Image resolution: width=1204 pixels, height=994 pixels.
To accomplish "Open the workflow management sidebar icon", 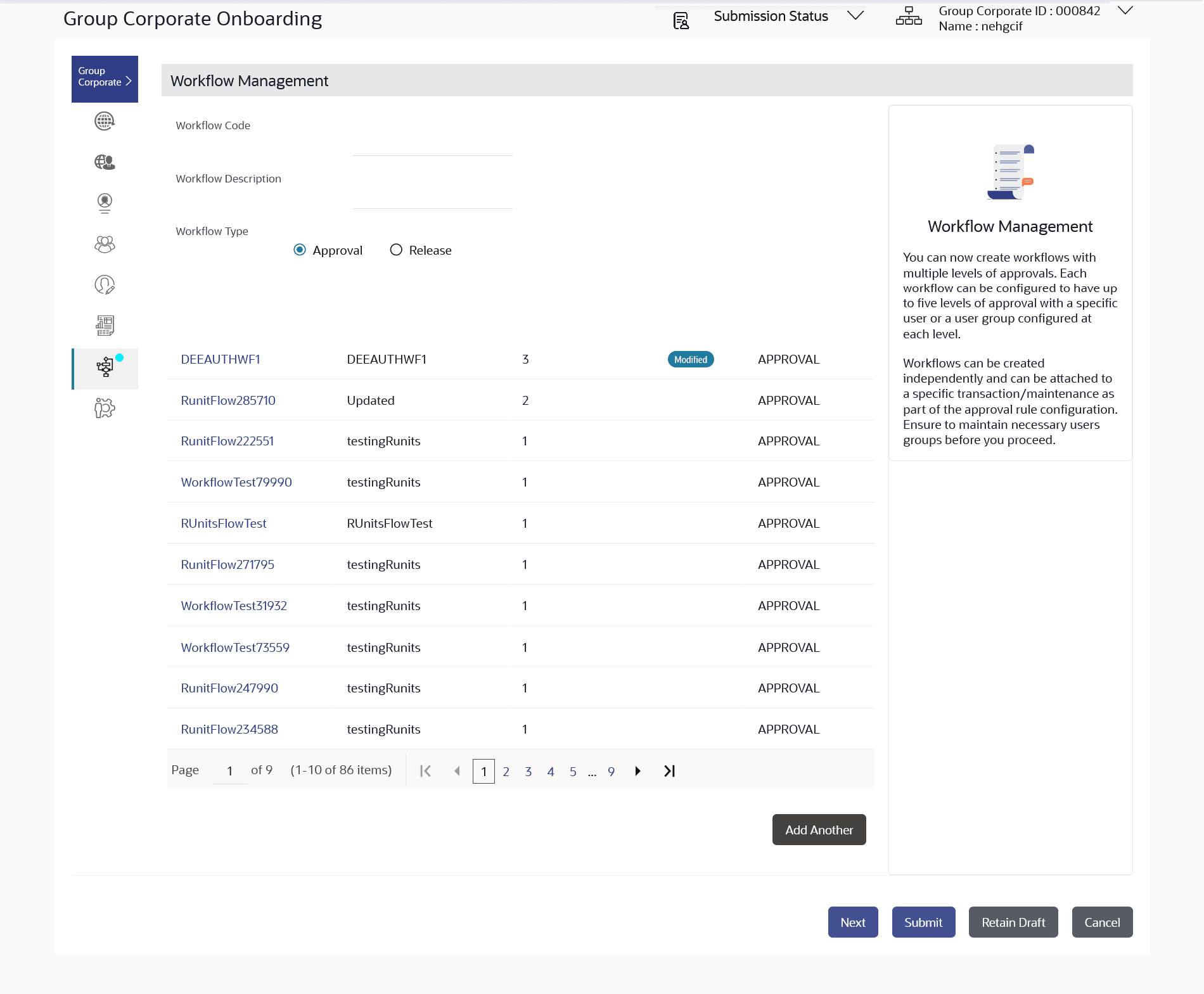I will [105, 367].
